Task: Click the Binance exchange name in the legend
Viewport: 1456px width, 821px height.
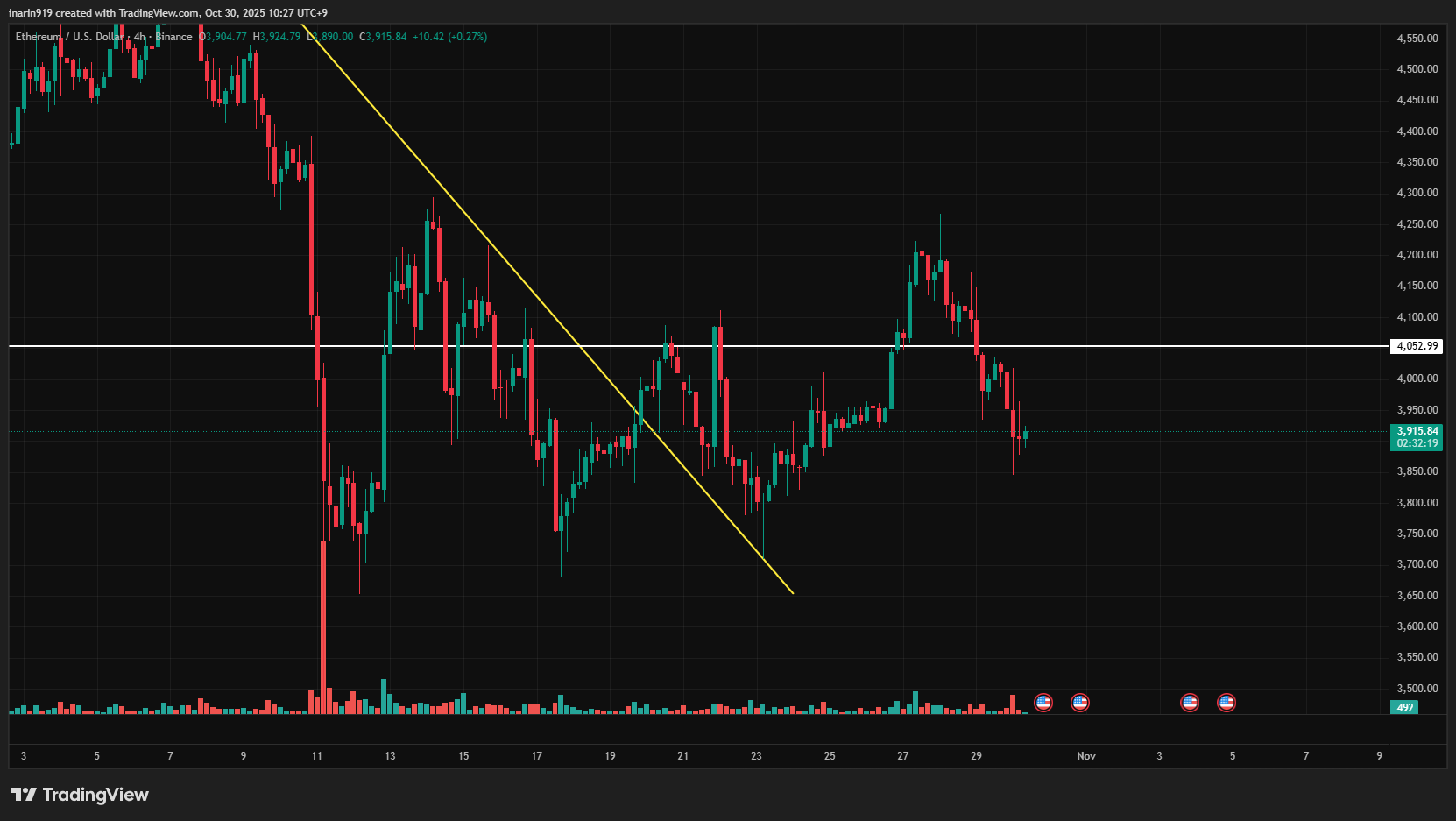Action: 173,37
